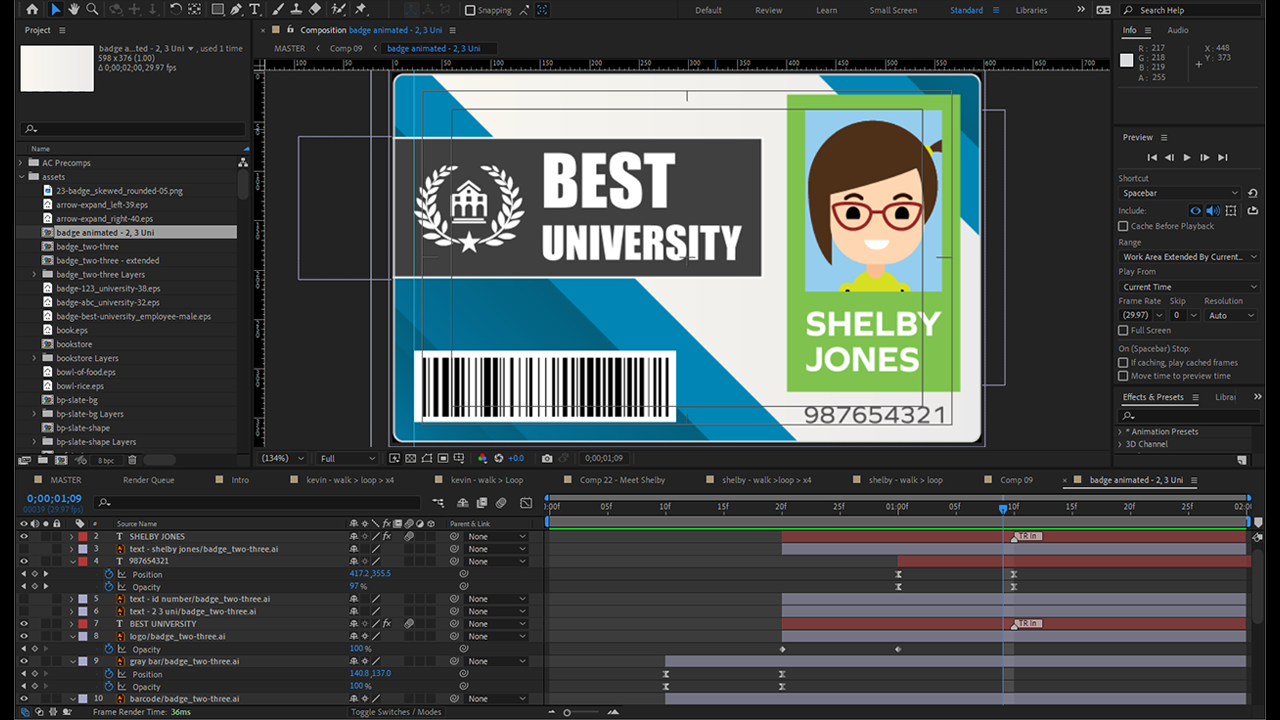Enable the Snapping checkbox

470,10
